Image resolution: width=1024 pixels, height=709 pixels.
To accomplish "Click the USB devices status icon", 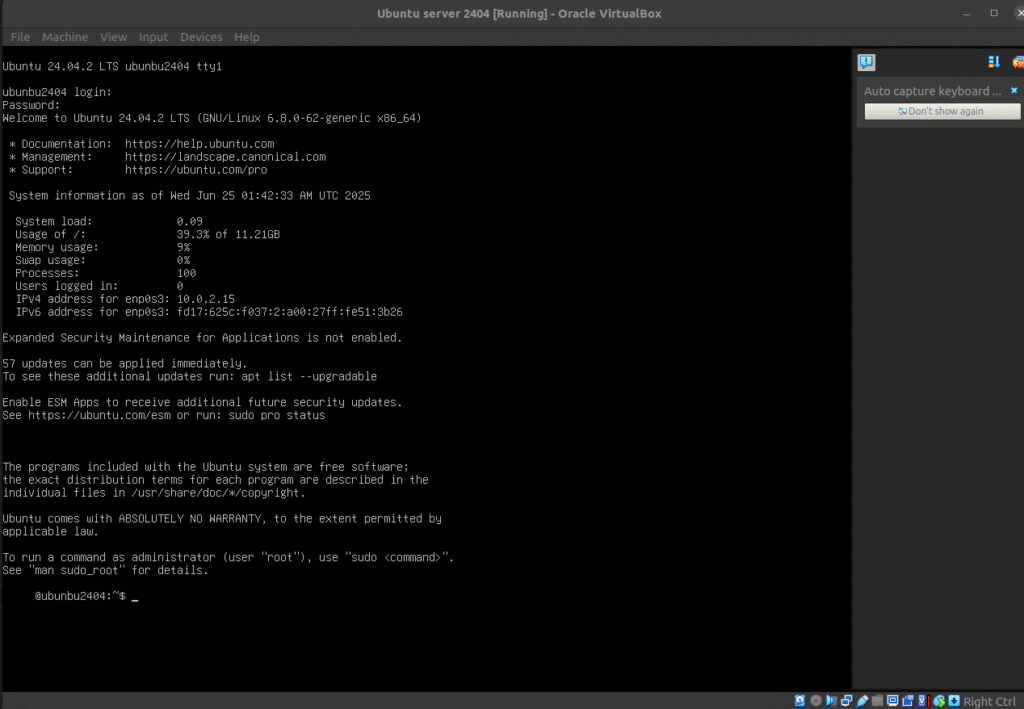I will (x=862, y=701).
